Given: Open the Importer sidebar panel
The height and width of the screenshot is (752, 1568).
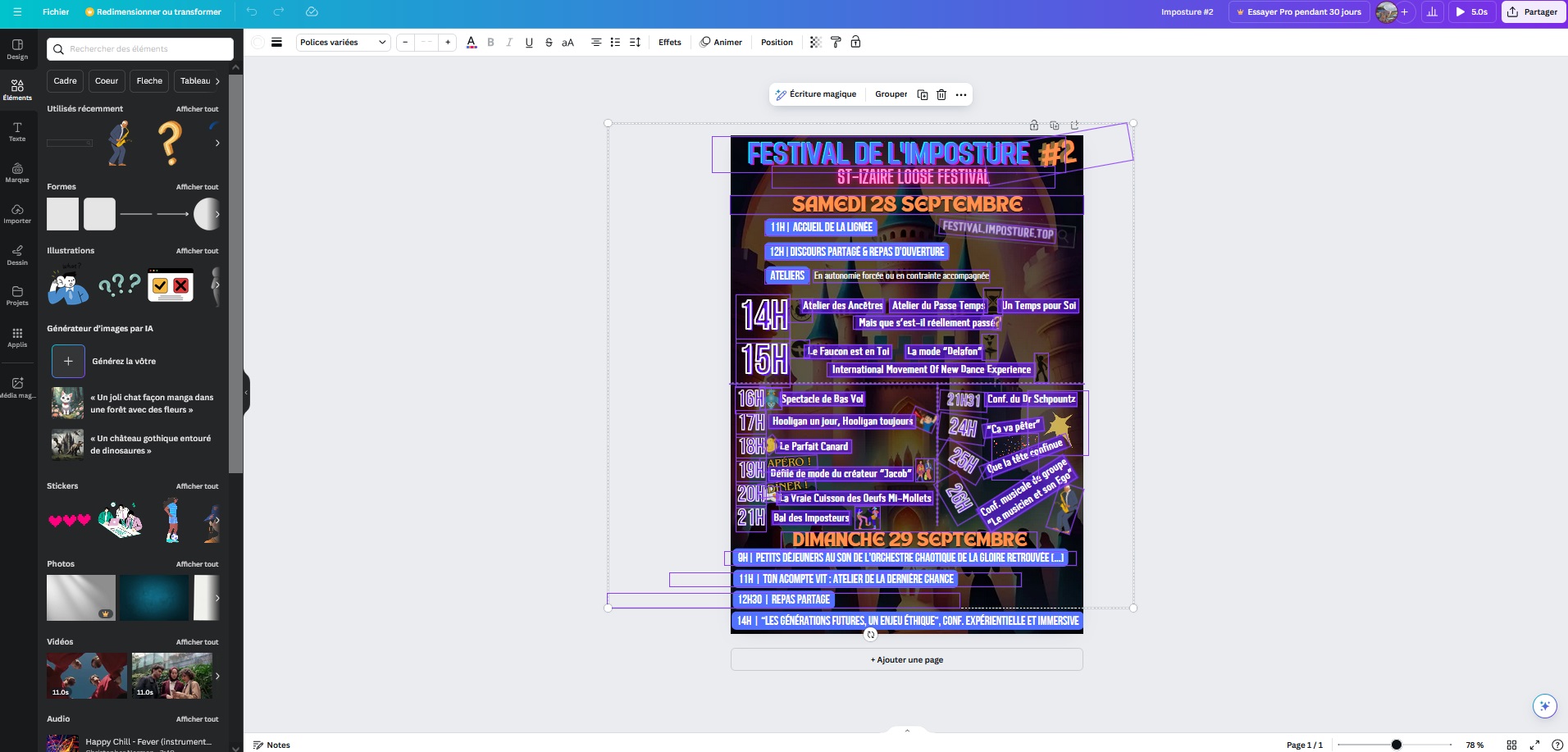Looking at the screenshot, I should (17, 214).
